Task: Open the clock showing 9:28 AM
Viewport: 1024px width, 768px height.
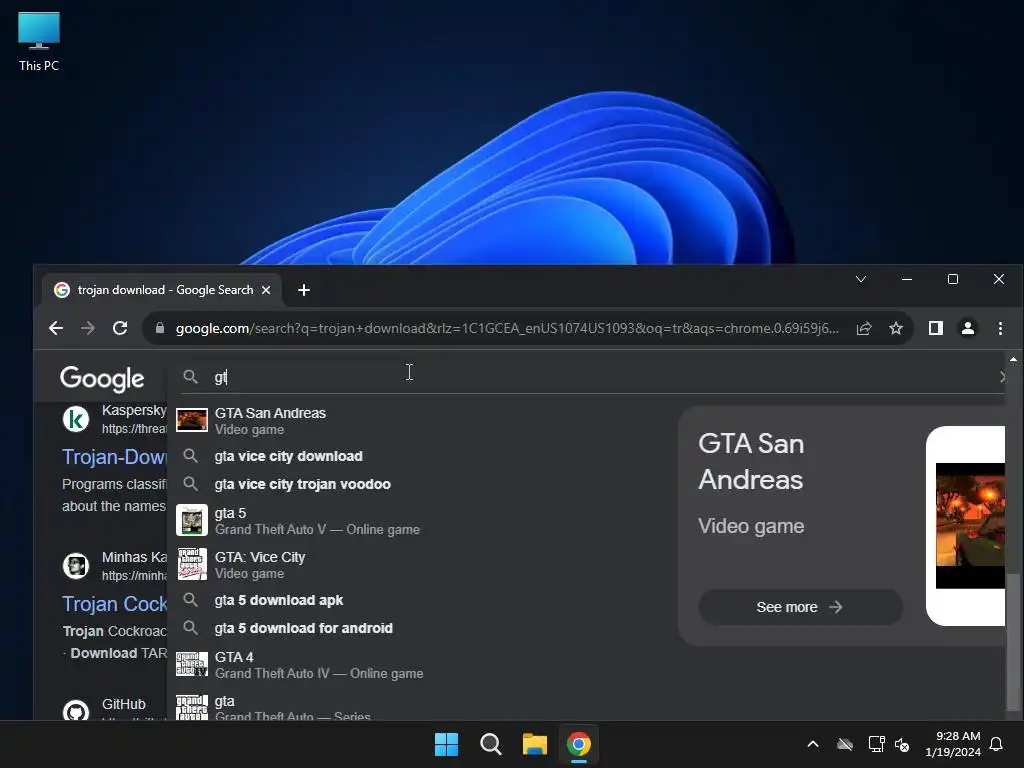Action: pyautogui.click(x=953, y=744)
